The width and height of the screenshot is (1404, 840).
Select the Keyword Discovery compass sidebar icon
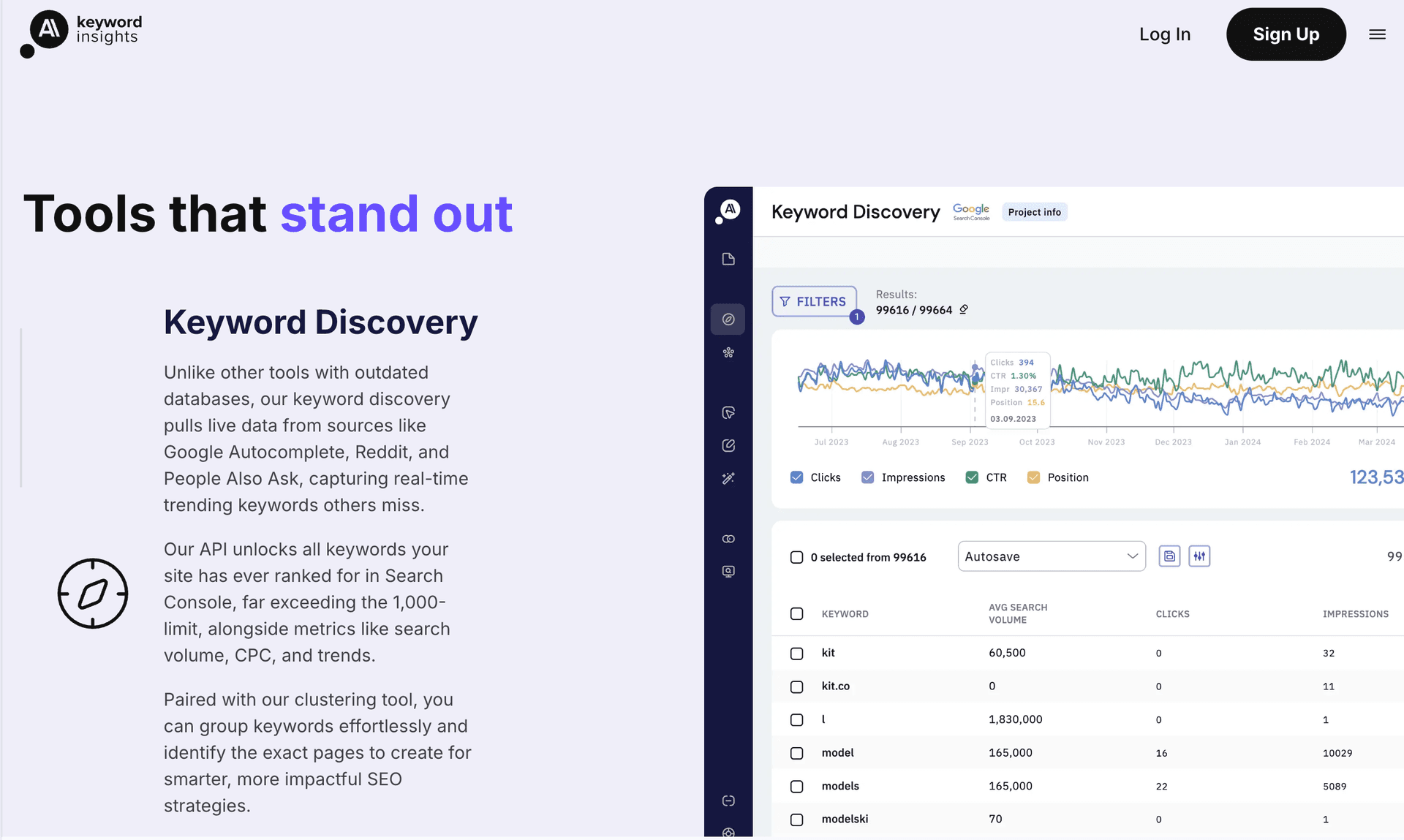click(728, 319)
